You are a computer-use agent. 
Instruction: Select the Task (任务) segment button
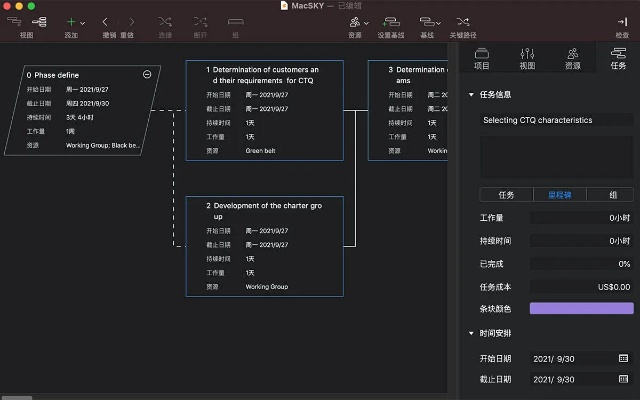point(506,195)
